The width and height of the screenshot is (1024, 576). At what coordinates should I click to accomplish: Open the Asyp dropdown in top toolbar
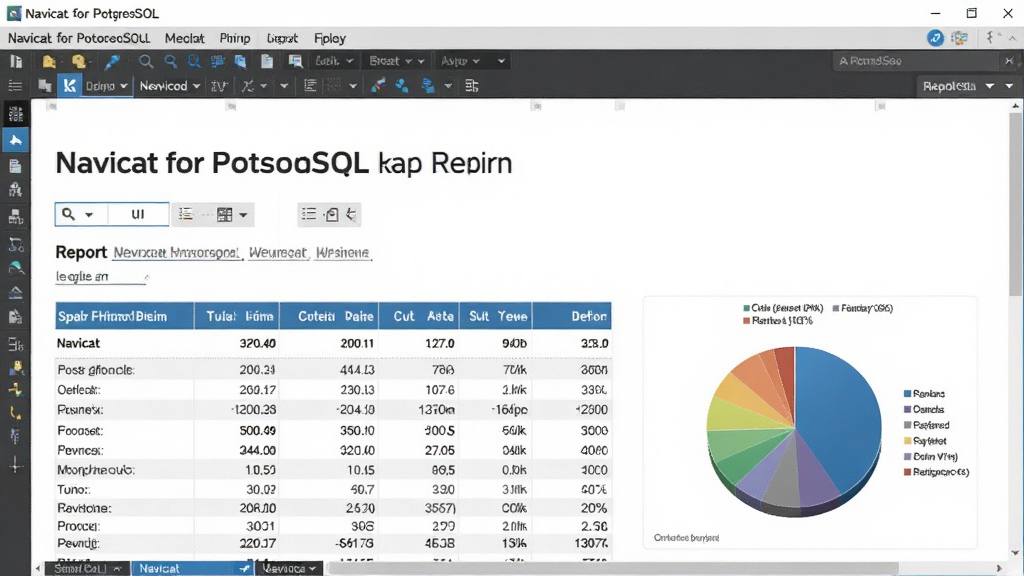460,61
